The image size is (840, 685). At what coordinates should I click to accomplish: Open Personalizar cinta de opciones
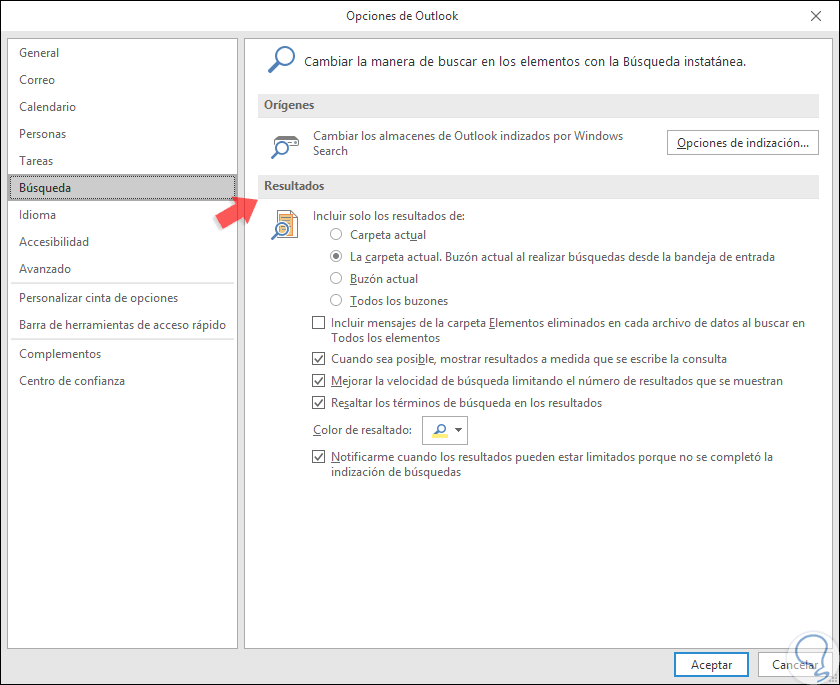click(122, 298)
